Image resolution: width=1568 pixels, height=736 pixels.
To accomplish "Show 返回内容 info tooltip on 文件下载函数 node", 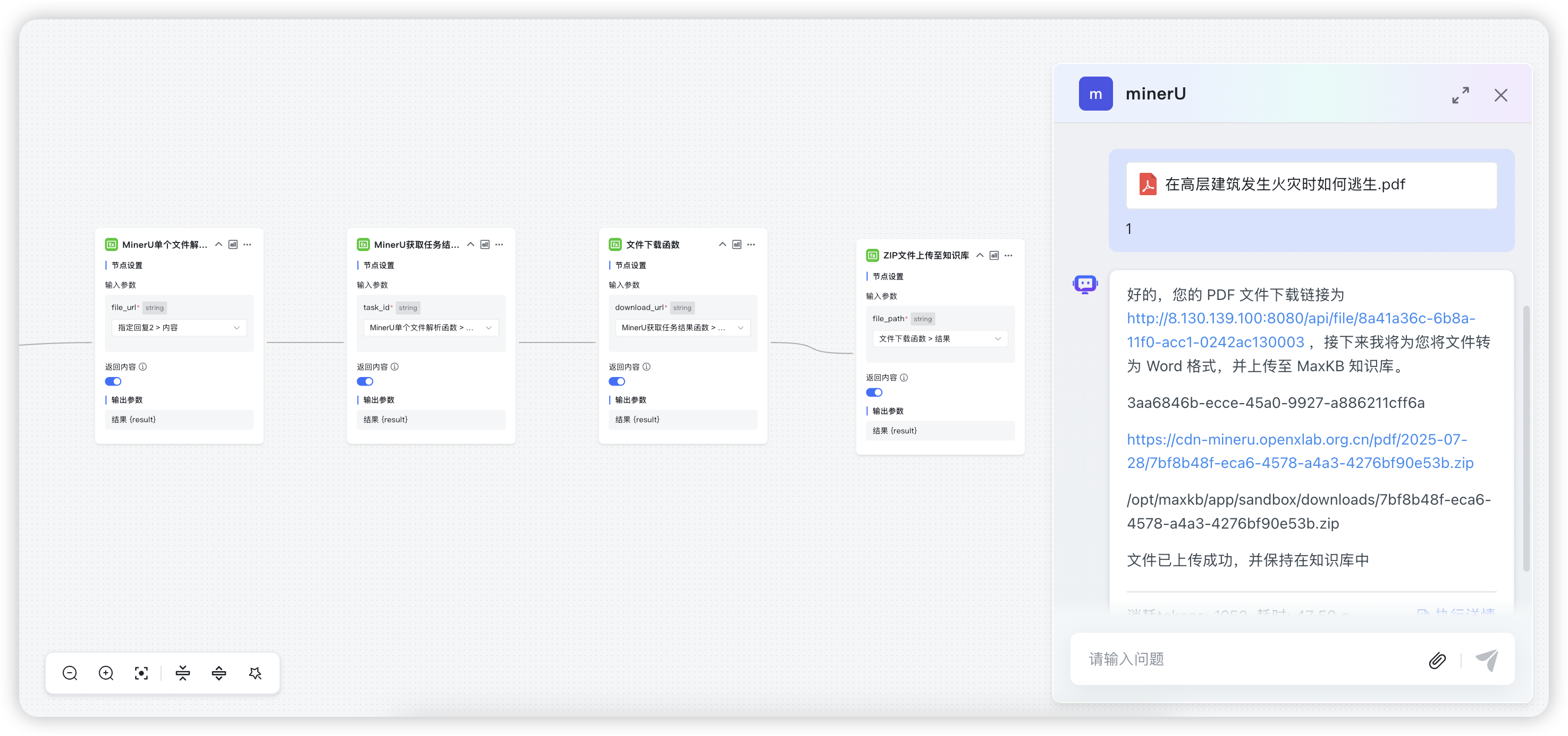I will pyautogui.click(x=647, y=366).
